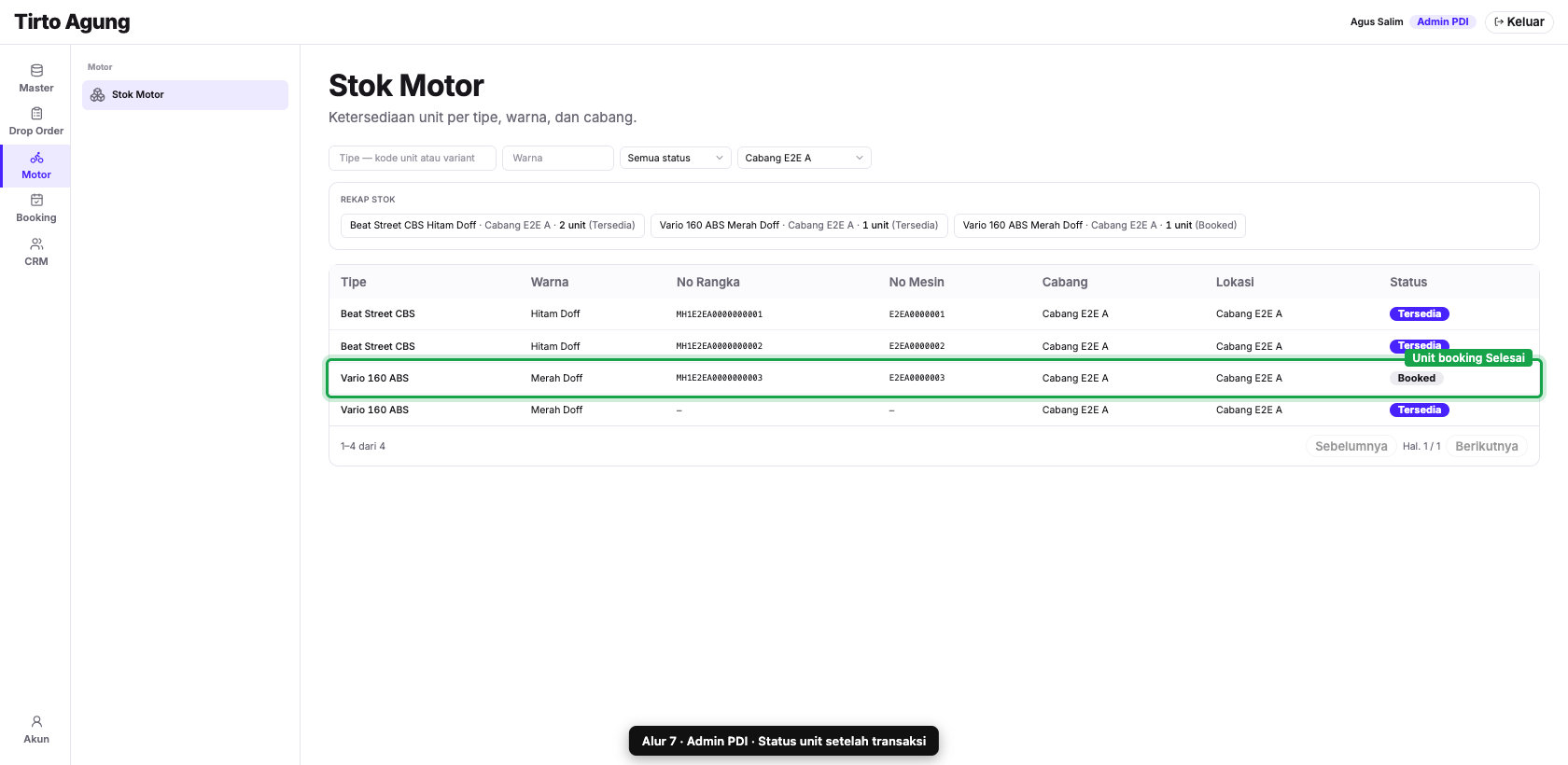Click the Tirto Agung logo text
Viewport: 1568px width, 765px height.
pyautogui.click(x=72, y=21)
